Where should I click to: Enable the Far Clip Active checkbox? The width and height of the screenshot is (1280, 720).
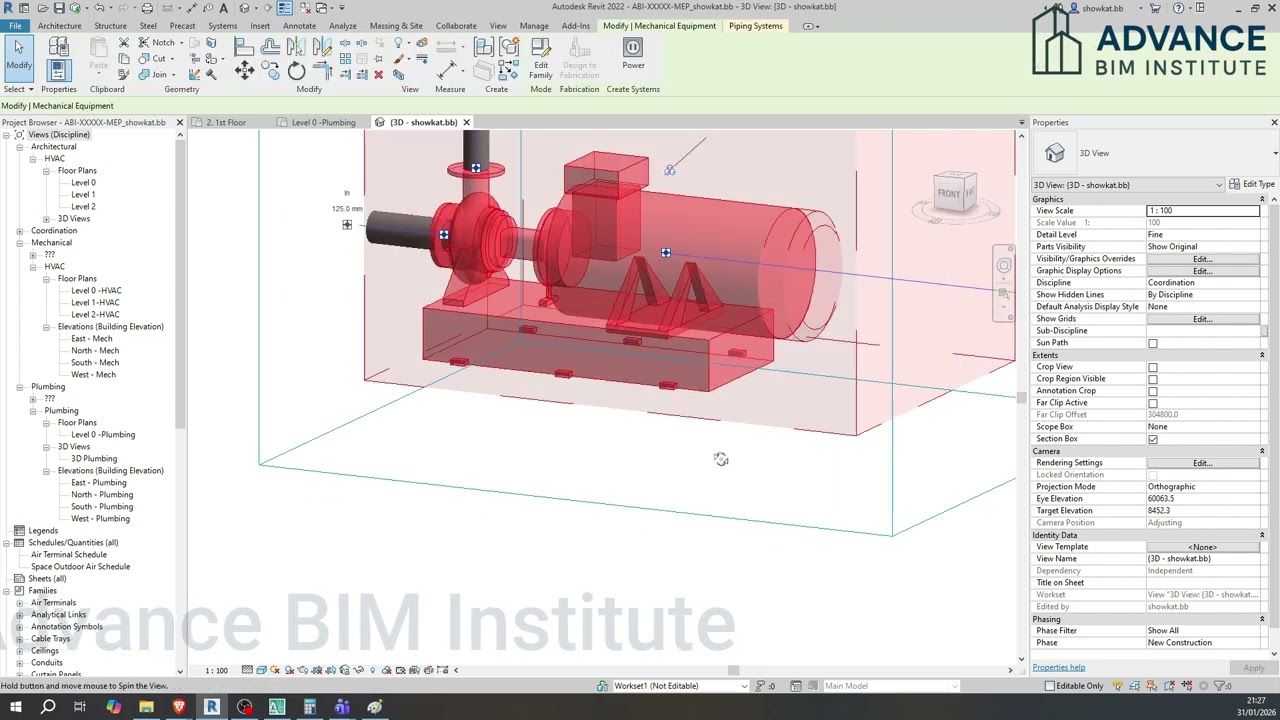1153,403
